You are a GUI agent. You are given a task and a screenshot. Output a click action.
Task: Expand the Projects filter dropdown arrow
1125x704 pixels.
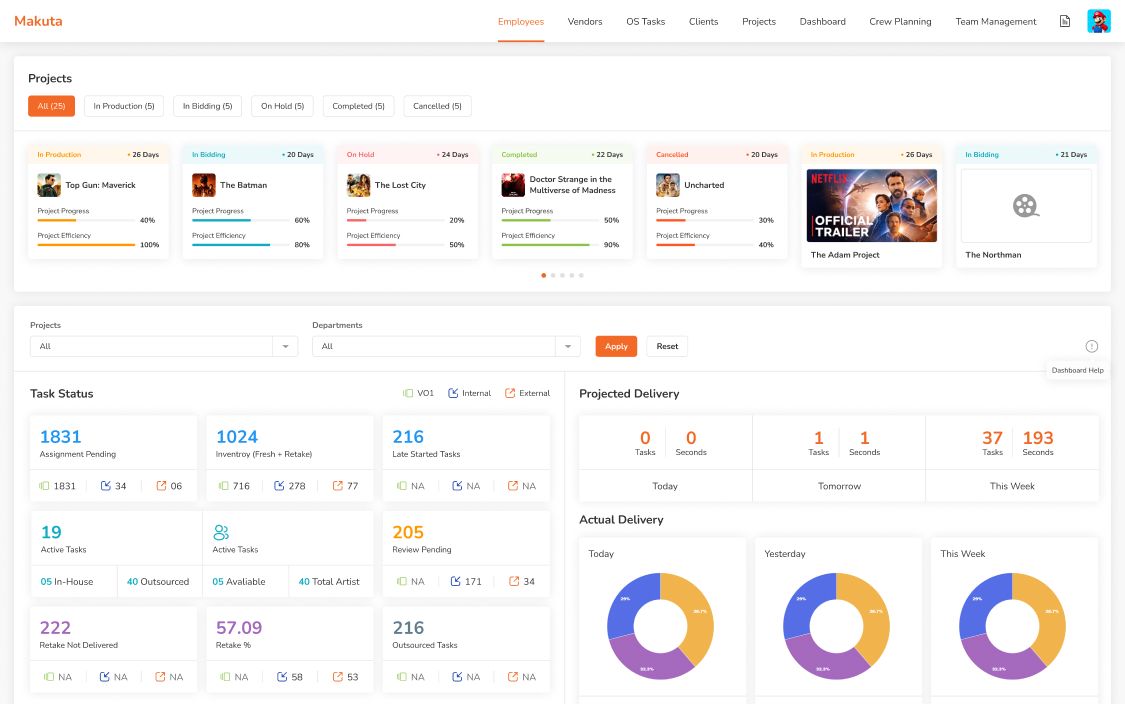[285, 347]
